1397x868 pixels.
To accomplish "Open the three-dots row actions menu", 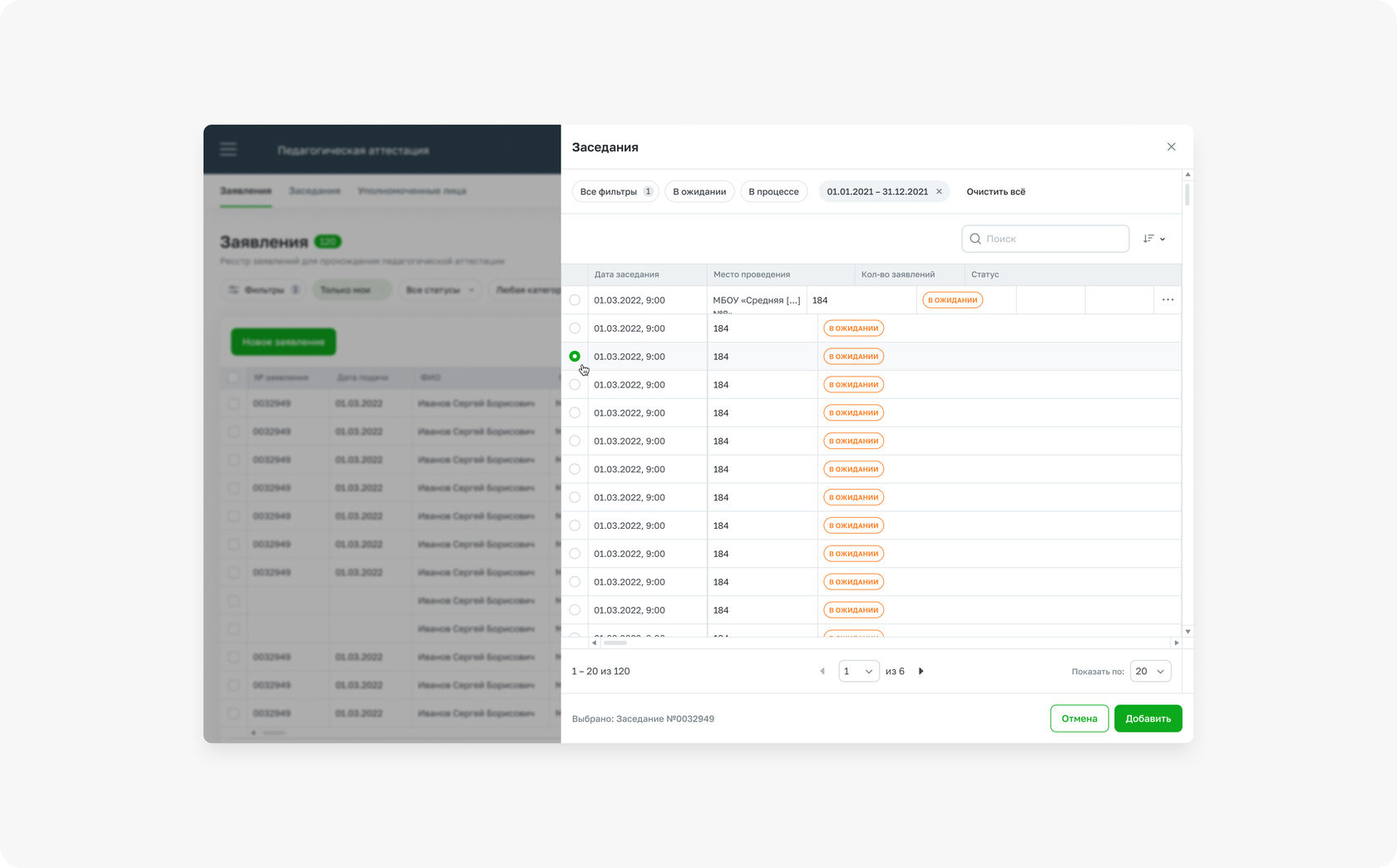I will pyautogui.click(x=1167, y=300).
